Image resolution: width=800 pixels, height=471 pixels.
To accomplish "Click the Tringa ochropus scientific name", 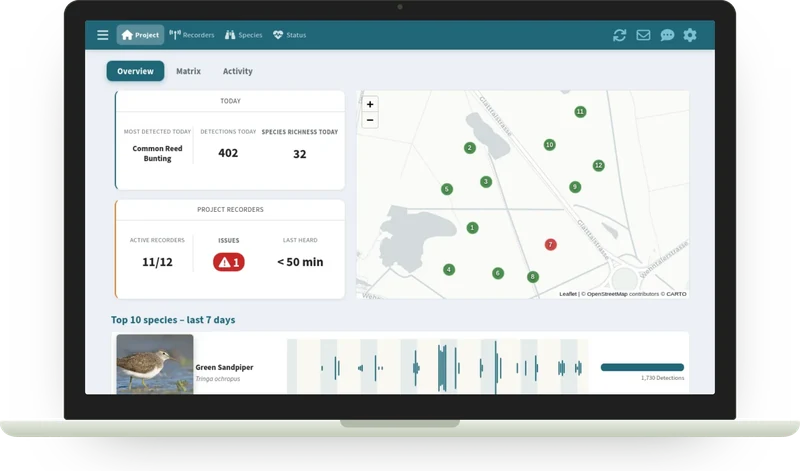I will point(218,379).
